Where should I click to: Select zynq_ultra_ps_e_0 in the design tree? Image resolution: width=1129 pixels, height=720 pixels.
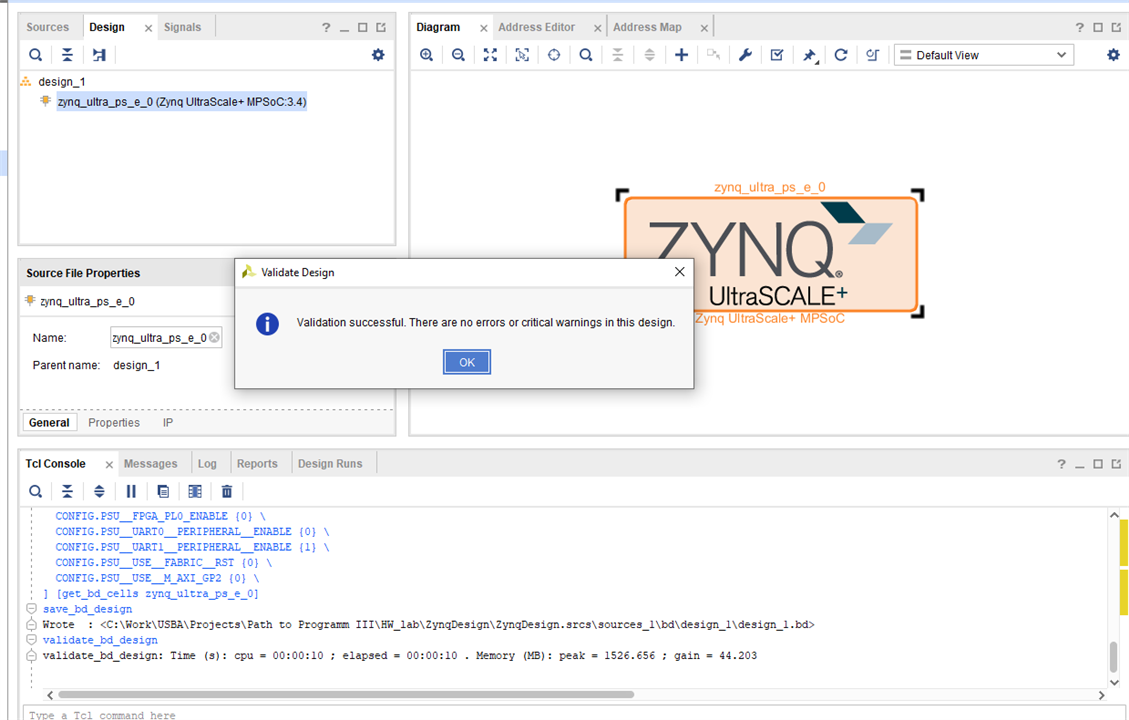click(181, 102)
